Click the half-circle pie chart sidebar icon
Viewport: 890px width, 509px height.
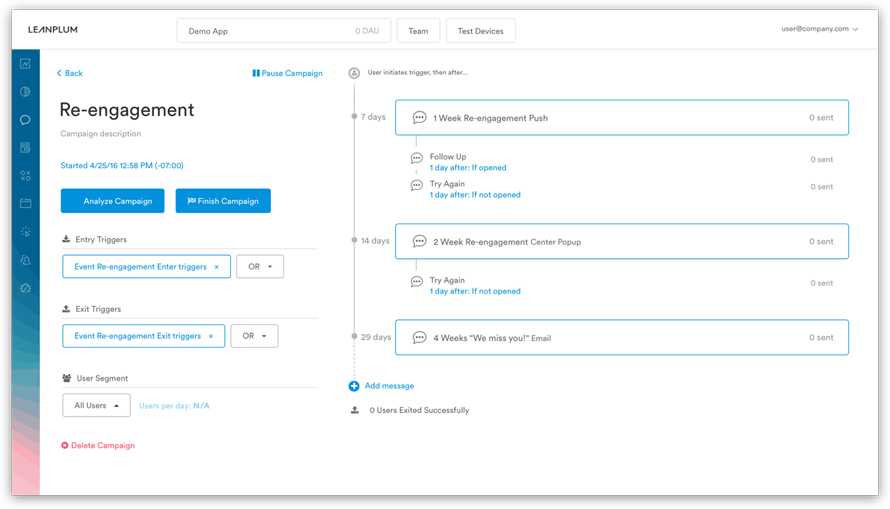[x=25, y=92]
